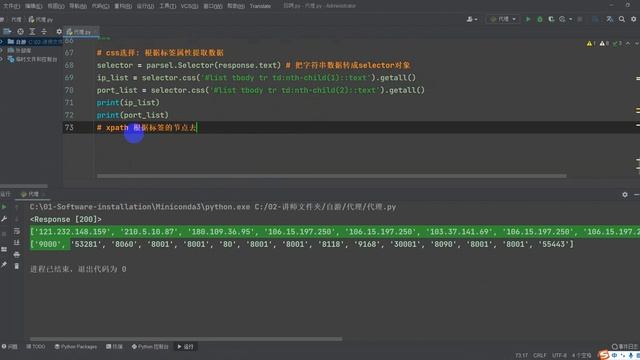The width and height of the screenshot is (640, 360).
Task: Click the grey Stop button in top toolbar
Action: (x=580, y=19)
